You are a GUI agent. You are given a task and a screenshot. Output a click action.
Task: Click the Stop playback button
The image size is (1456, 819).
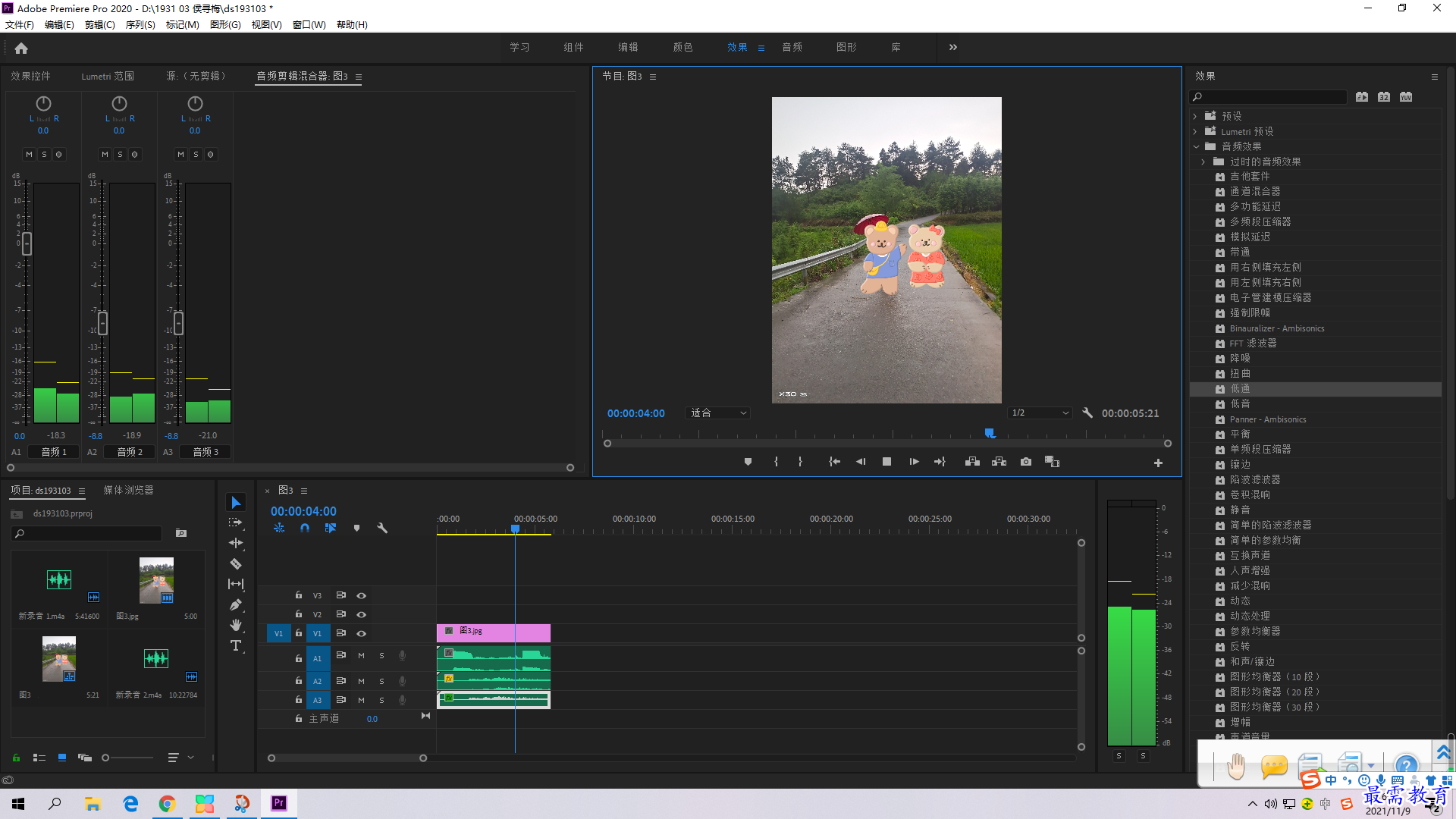886,462
